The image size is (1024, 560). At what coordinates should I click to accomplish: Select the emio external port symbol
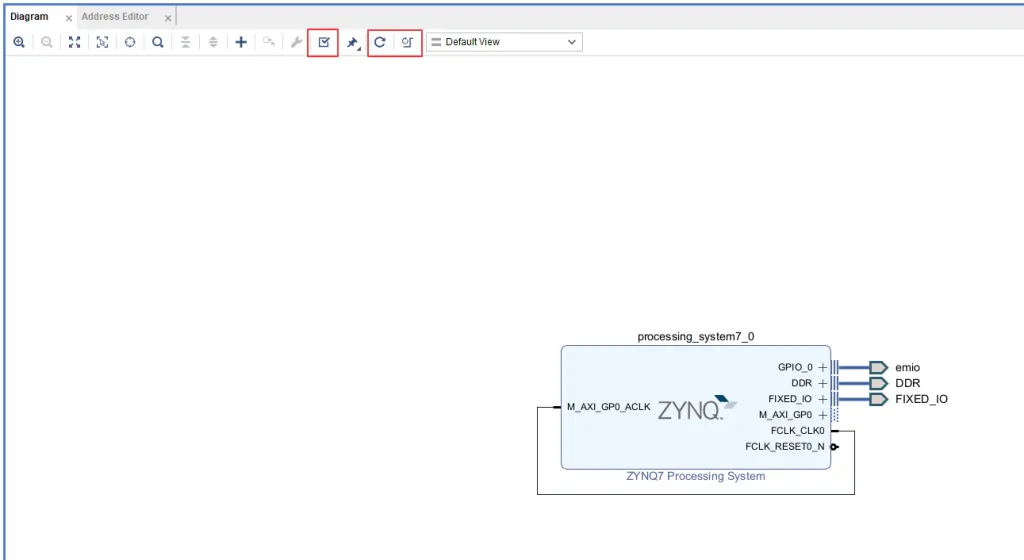(879, 367)
